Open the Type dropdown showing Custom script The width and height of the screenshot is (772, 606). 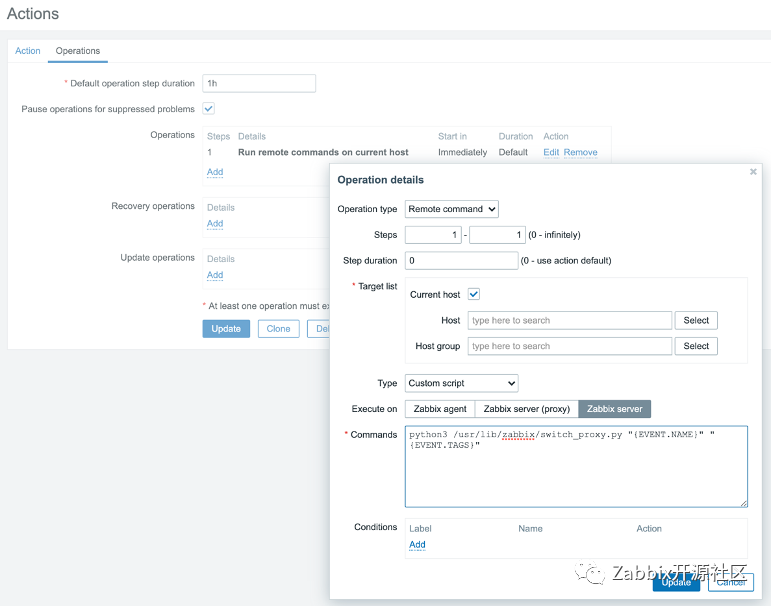[461, 383]
